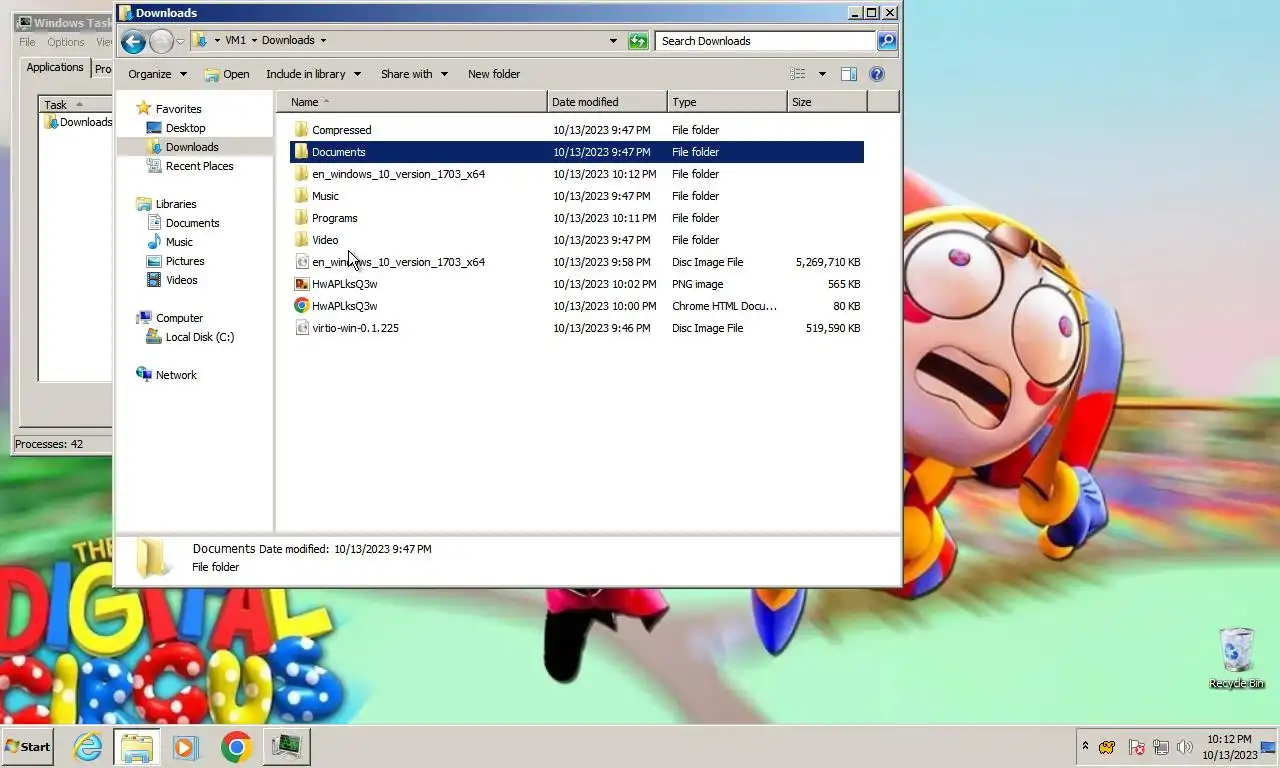This screenshot has height=768, width=1280.
Task: Change view with the view icon
Action: (798, 74)
